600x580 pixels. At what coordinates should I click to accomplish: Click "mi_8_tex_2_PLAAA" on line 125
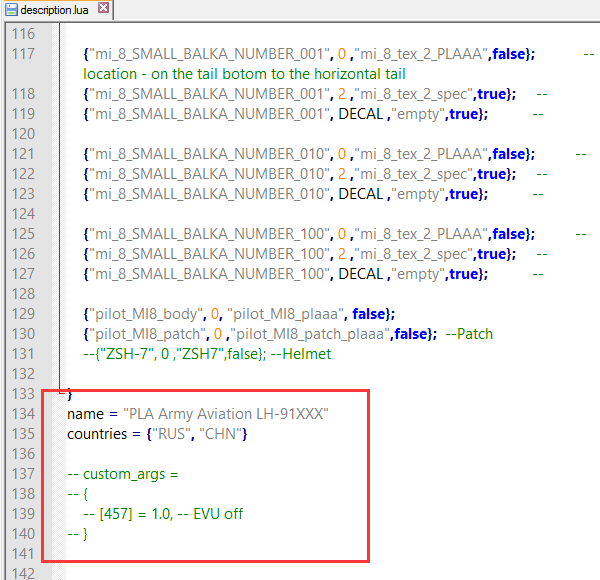[421, 234]
